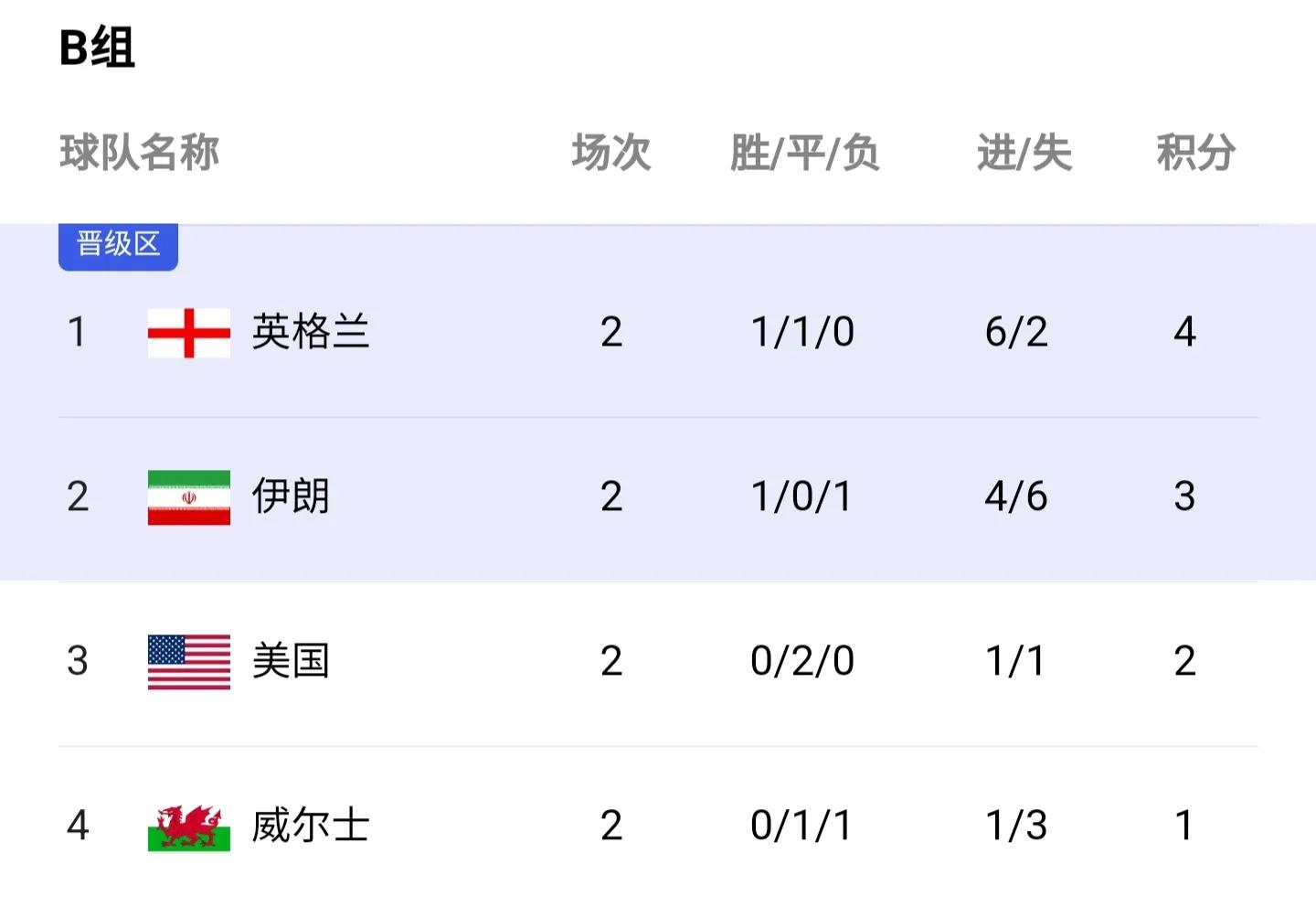Open the 场次 column header sort
1316x907 pixels.
pos(610,154)
